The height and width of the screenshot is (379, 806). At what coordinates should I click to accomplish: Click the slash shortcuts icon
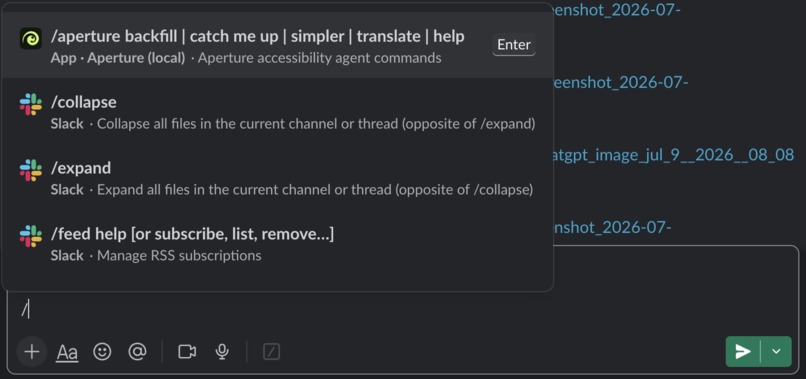pyautogui.click(x=271, y=352)
